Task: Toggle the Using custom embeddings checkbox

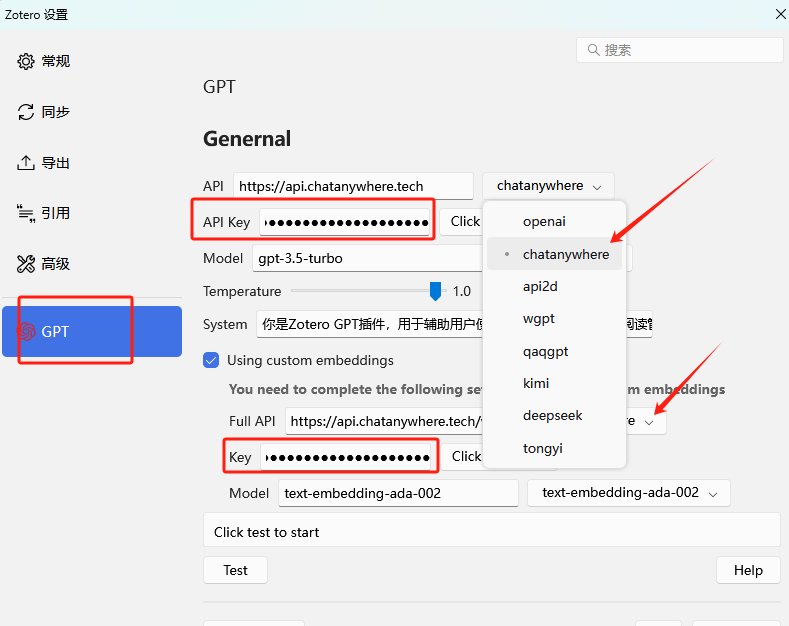Action: [211, 360]
